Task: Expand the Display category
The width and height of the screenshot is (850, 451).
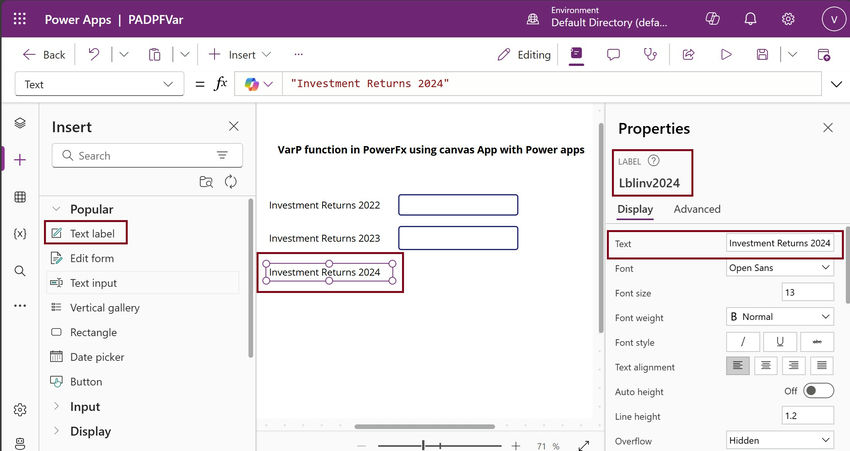Action: [x=56, y=431]
